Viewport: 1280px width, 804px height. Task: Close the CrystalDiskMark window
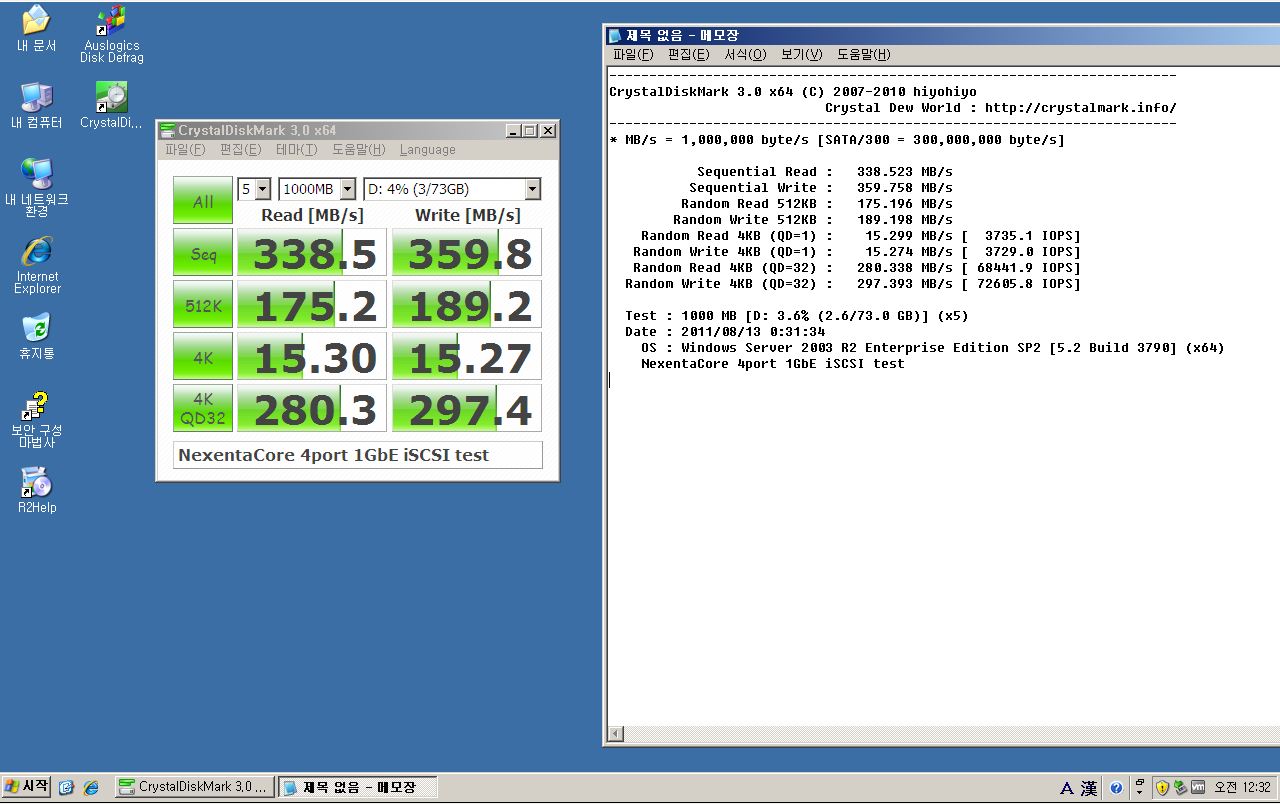547,130
